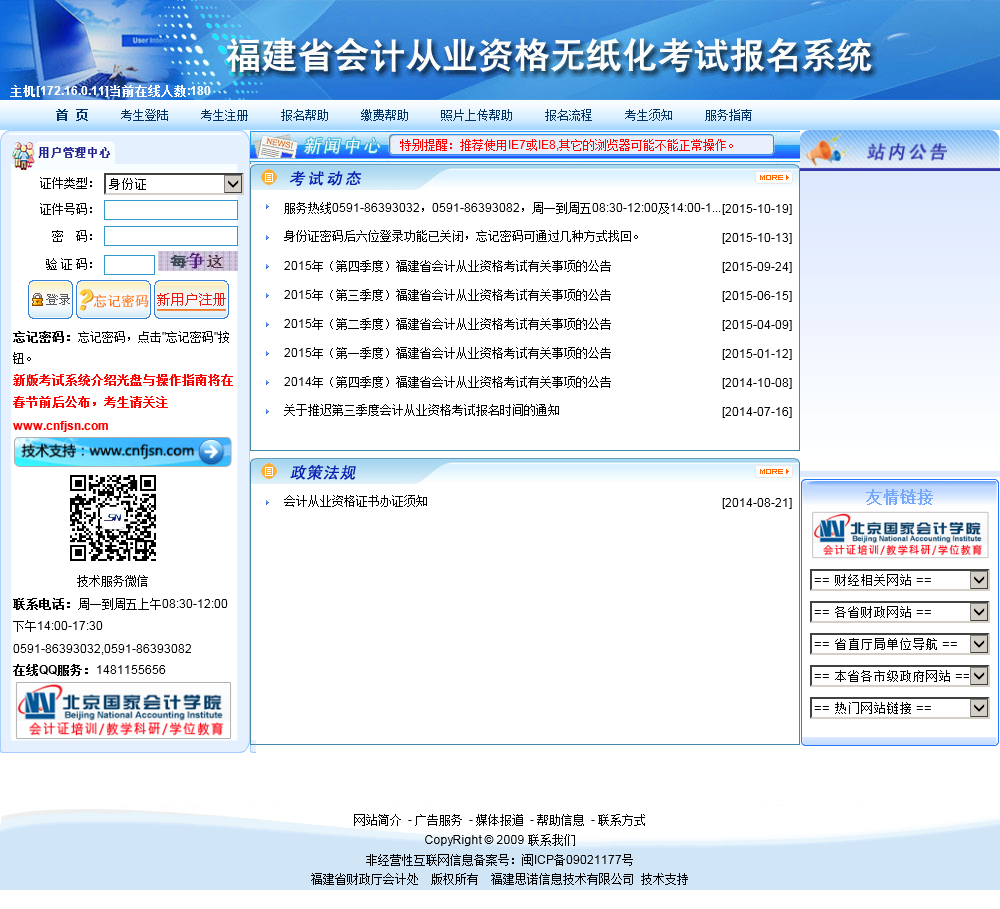Refresh the captcha image

pyautogui.click(x=198, y=261)
